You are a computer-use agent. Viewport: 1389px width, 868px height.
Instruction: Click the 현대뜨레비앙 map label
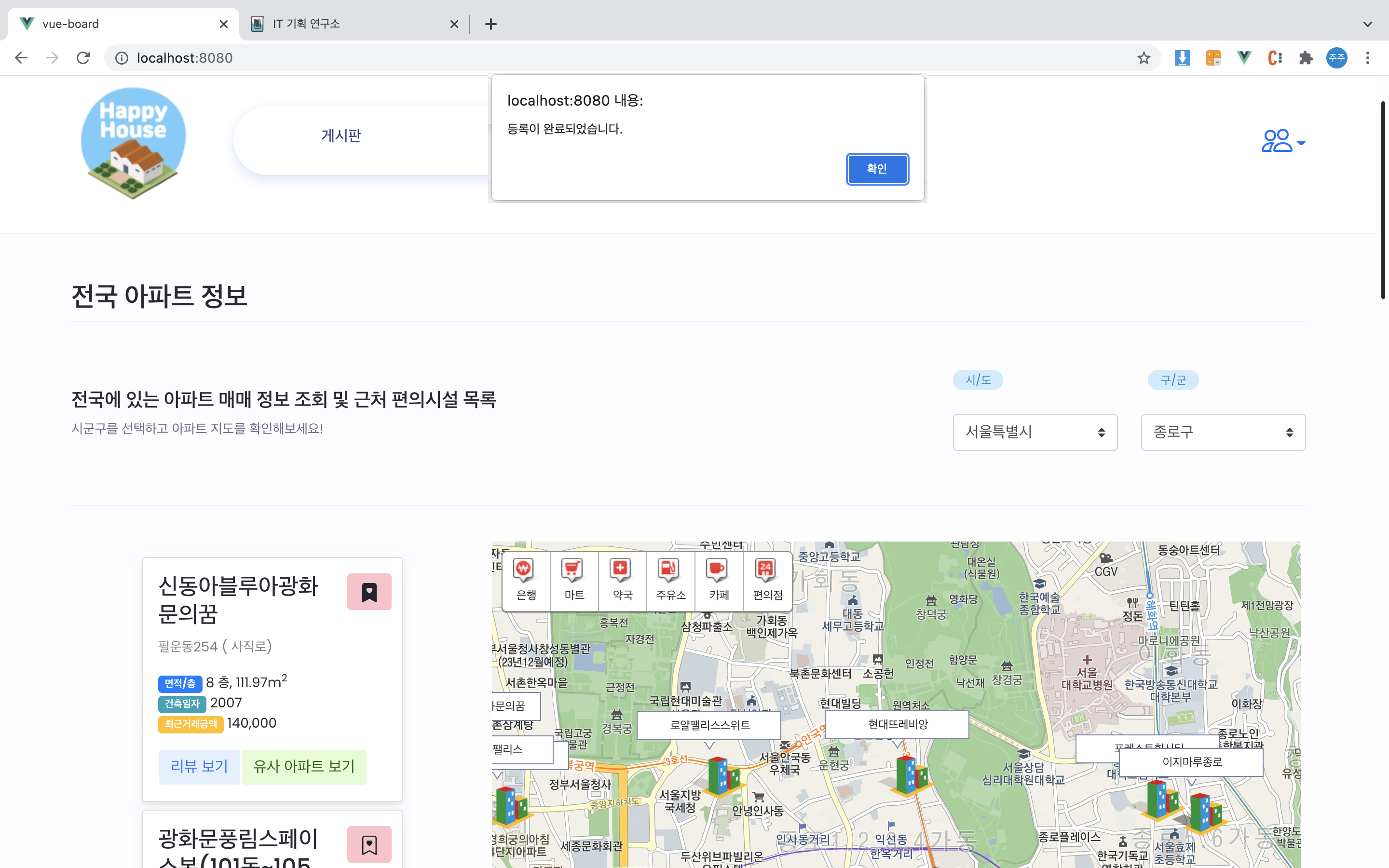click(898, 724)
